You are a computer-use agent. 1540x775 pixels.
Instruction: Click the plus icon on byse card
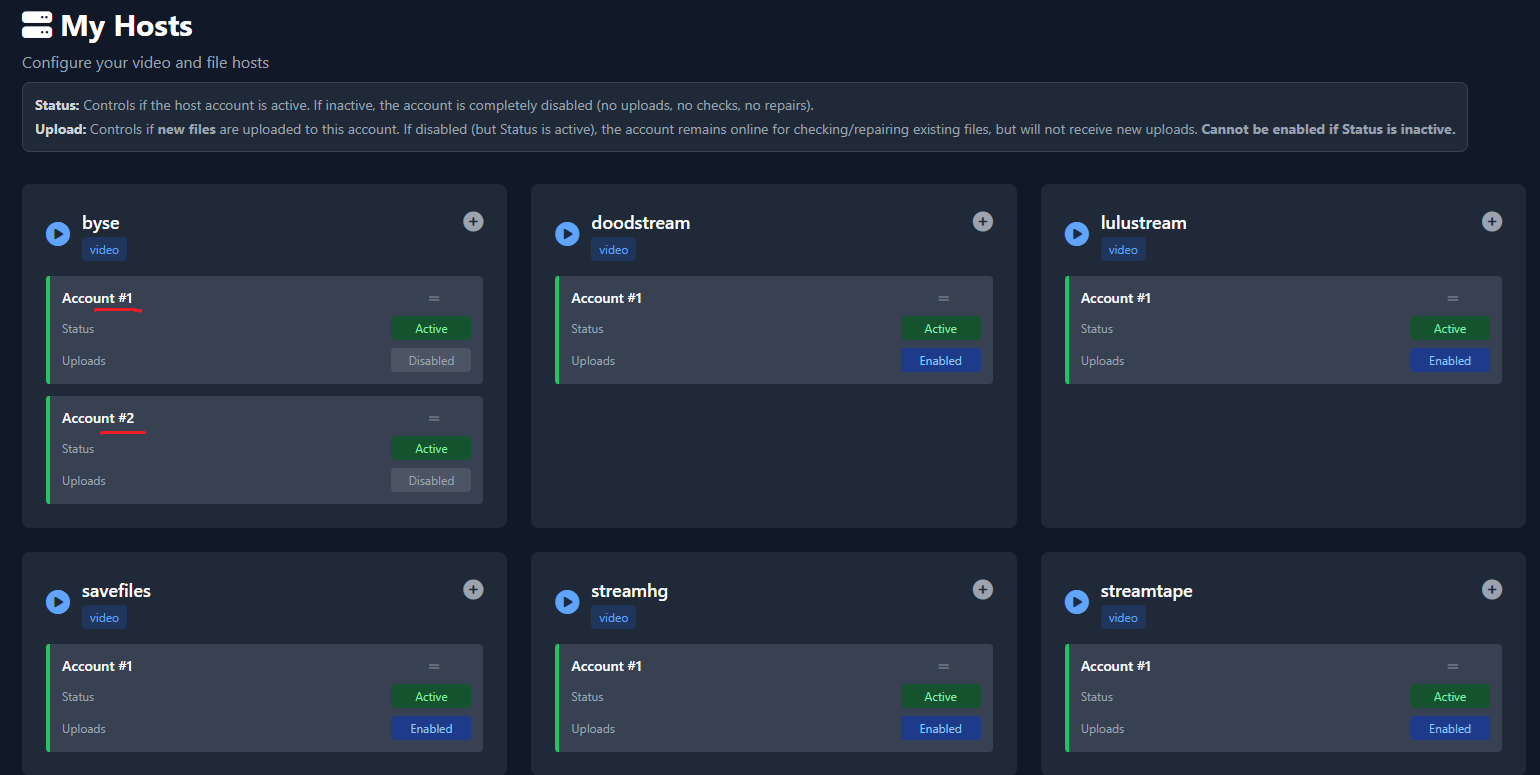pos(473,221)
